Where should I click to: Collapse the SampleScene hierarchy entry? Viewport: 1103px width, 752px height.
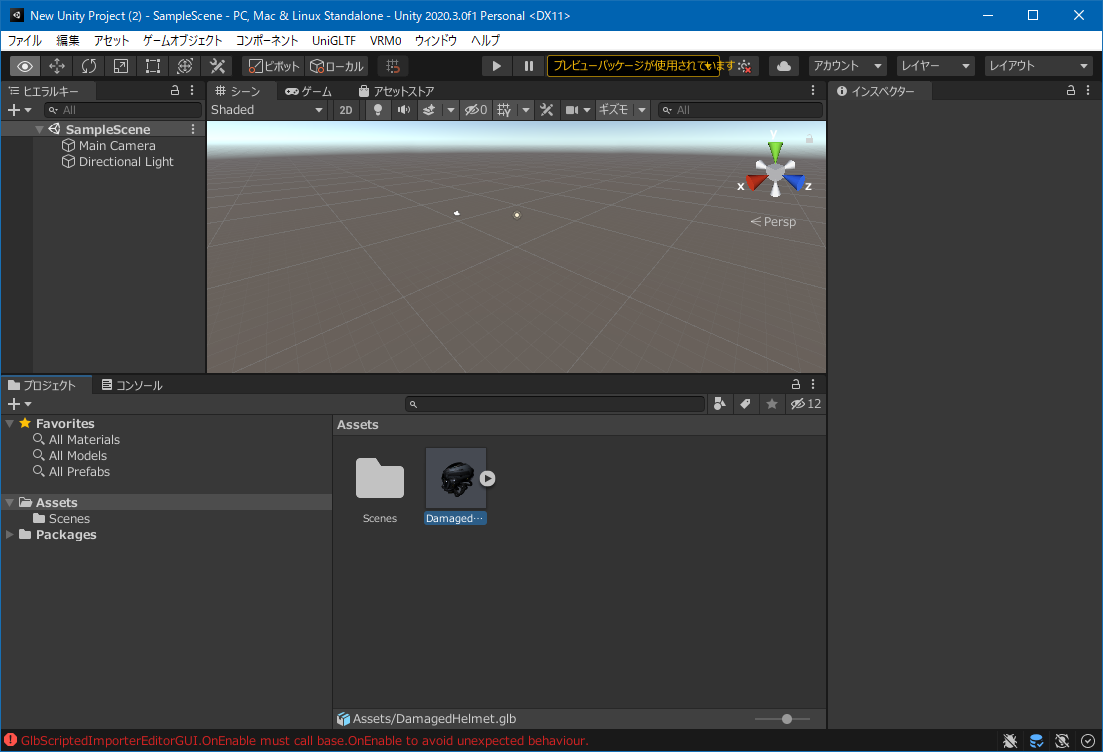pos(38,128)
